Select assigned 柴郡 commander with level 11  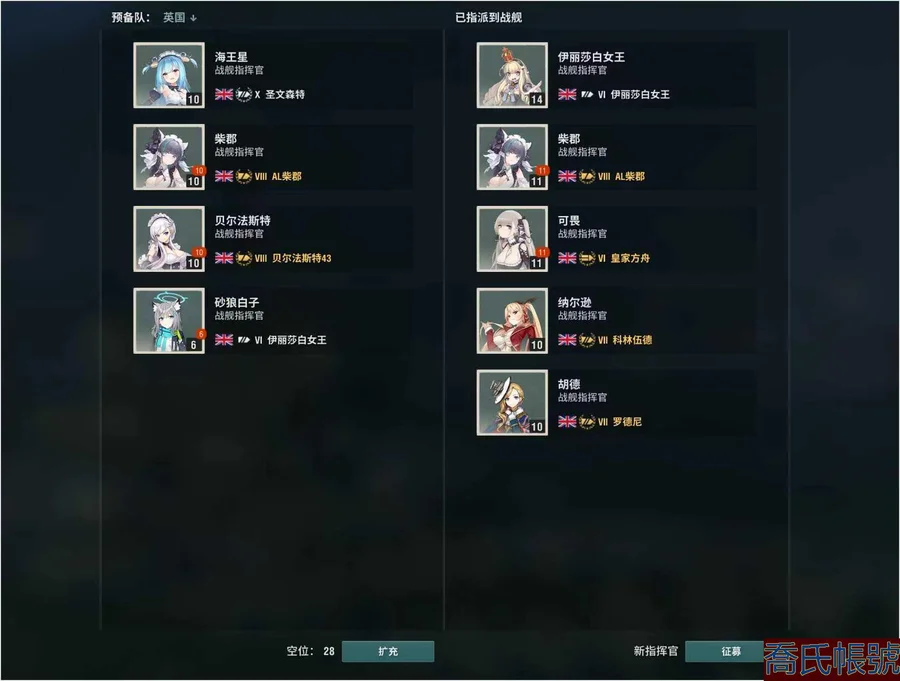[x=512, y=157]
